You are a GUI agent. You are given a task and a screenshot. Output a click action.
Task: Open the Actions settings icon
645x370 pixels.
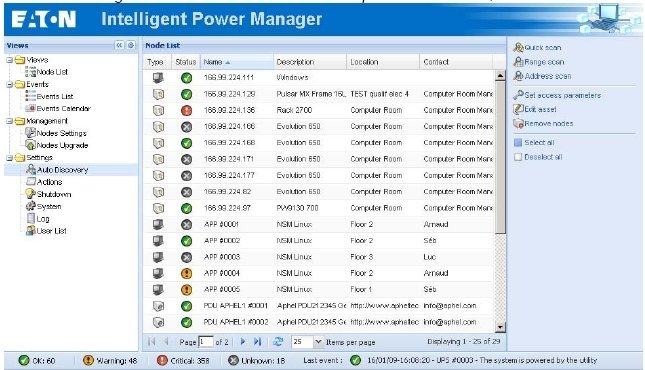(31, 182)
